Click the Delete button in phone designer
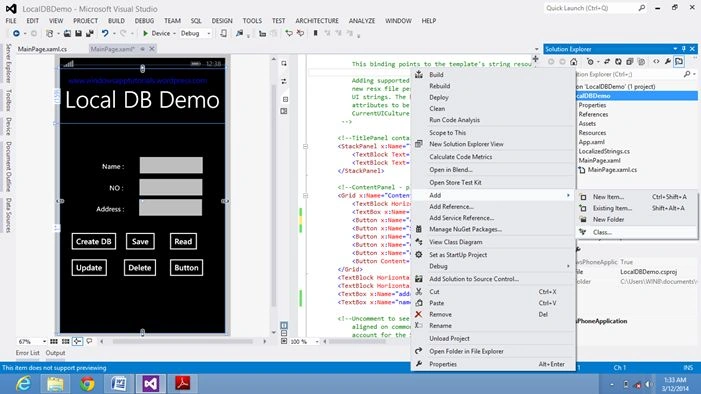 tap(140, 268)
